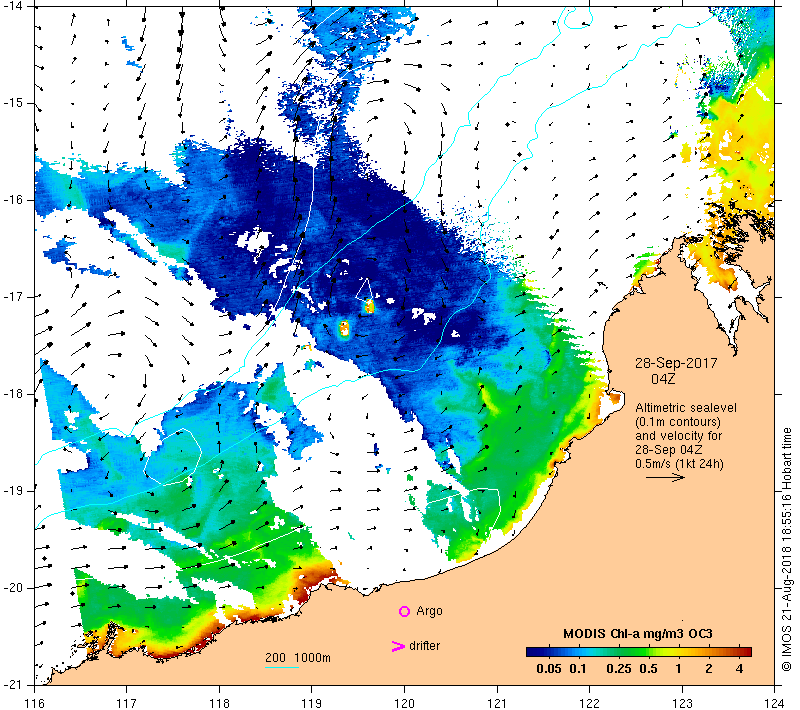Click the 'drifter' legend label
The height and width of the screenshot is (710, 800).
(x=424, y=646)
